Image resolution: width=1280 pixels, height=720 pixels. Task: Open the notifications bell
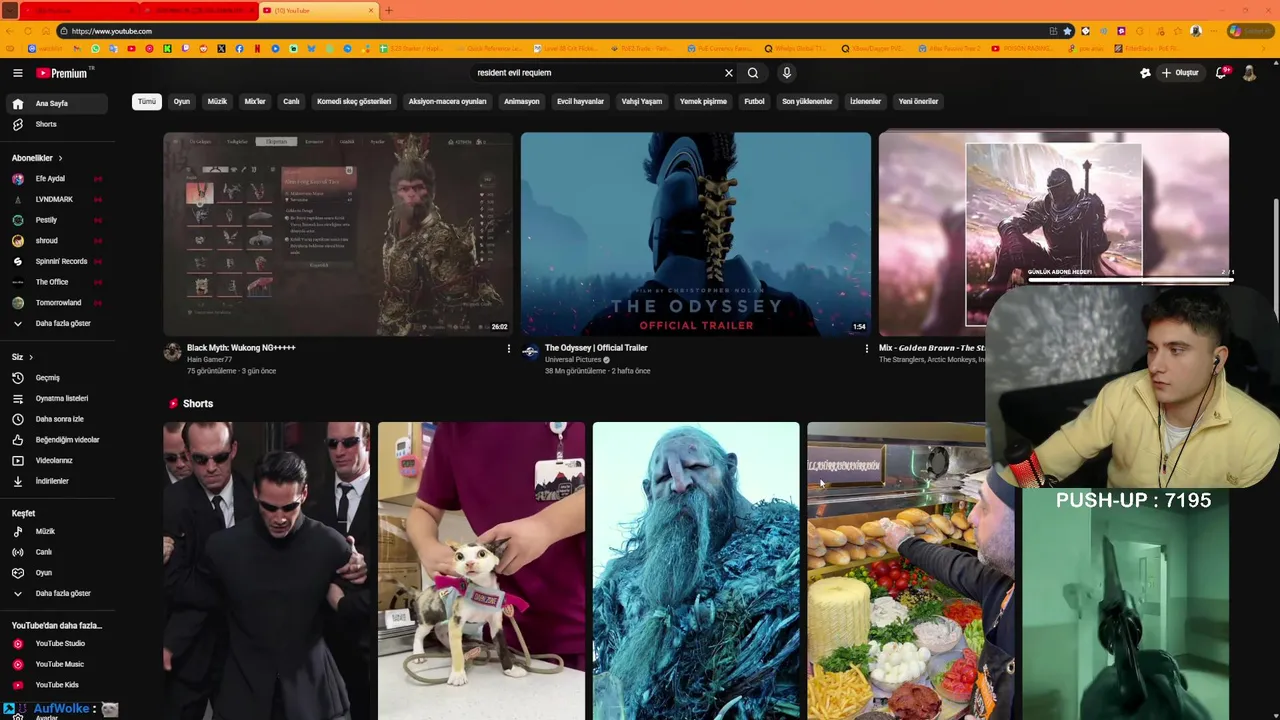point(1222,73)
